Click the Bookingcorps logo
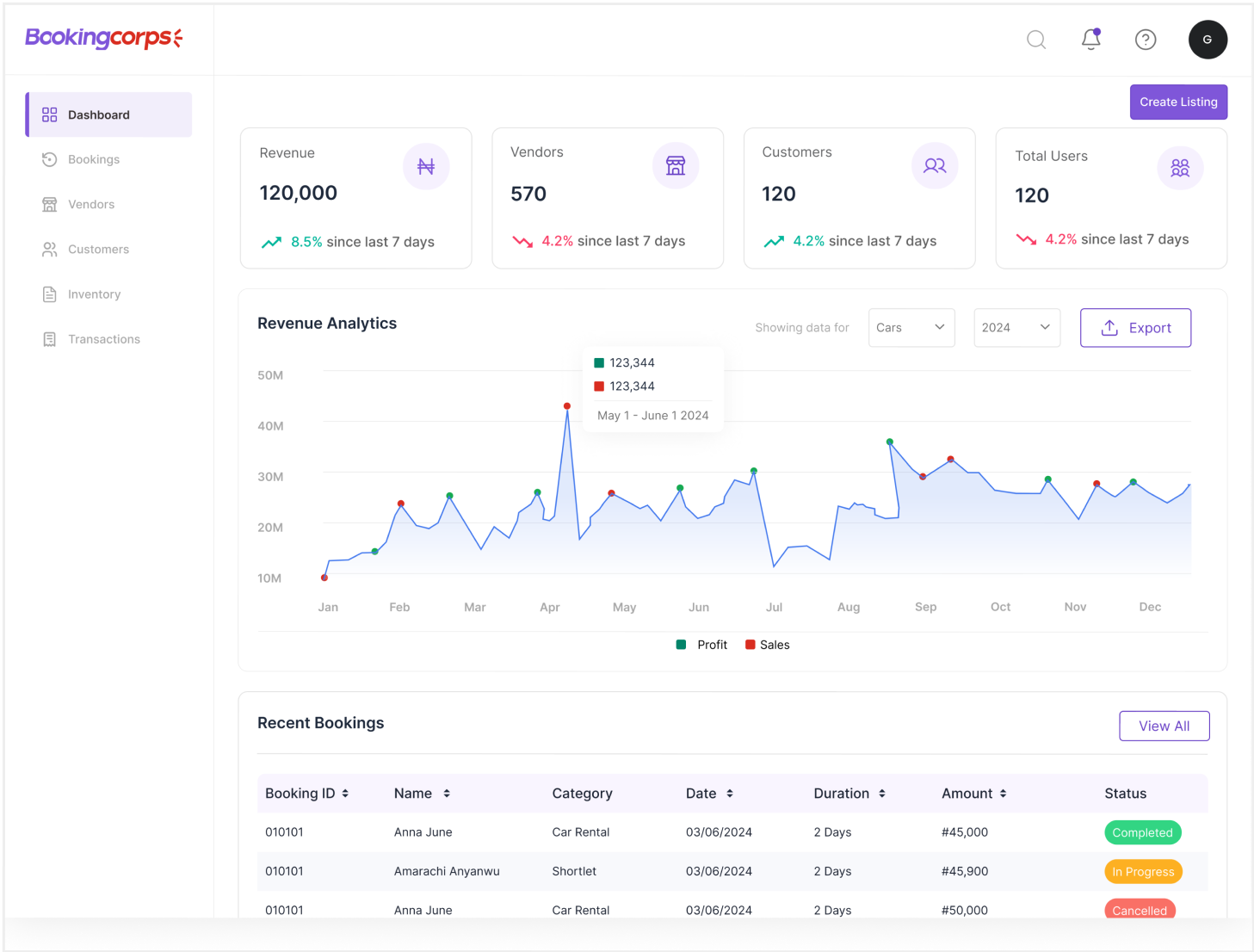 [104, 38]
